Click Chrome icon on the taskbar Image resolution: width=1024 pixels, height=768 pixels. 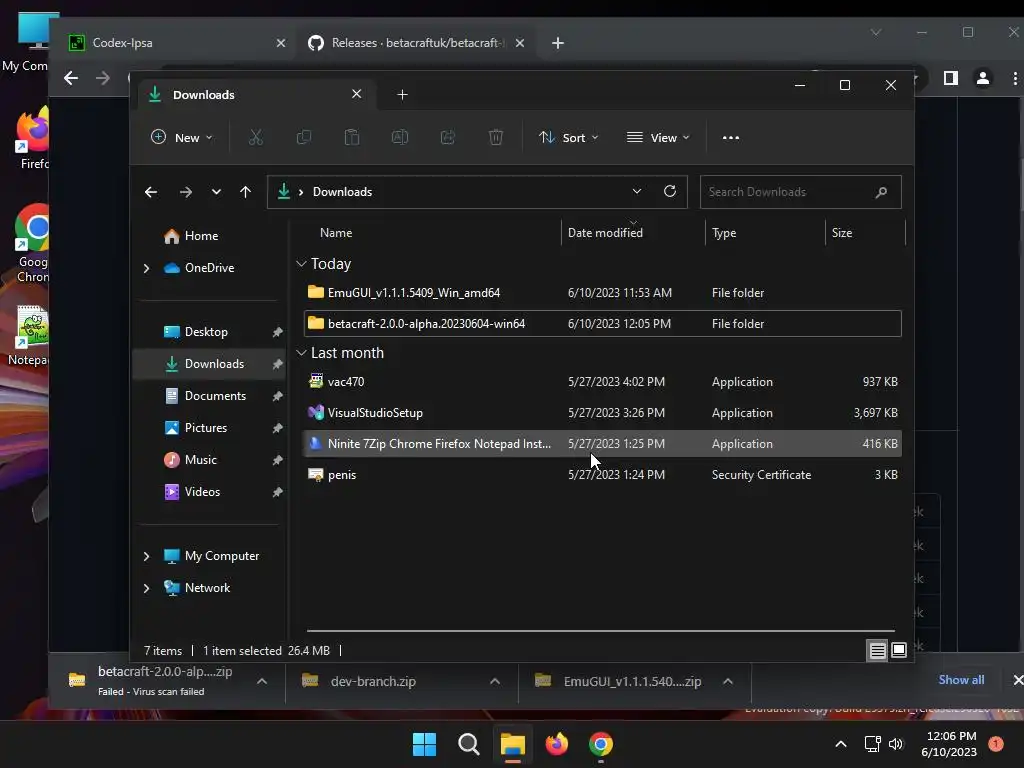pyautogui.click(x=601, y=744)
